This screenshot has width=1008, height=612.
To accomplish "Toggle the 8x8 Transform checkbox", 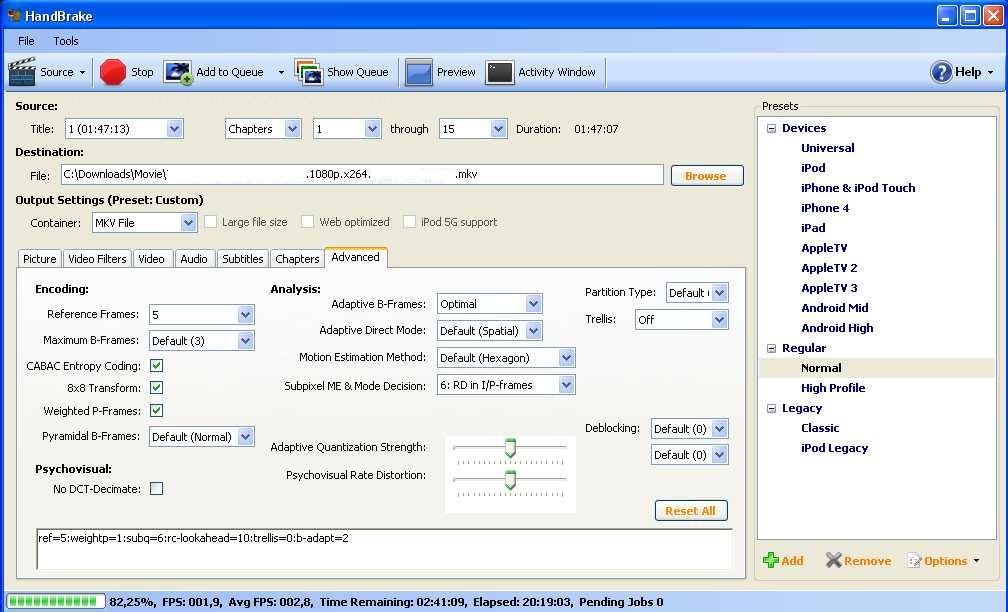I will (156, 388).
